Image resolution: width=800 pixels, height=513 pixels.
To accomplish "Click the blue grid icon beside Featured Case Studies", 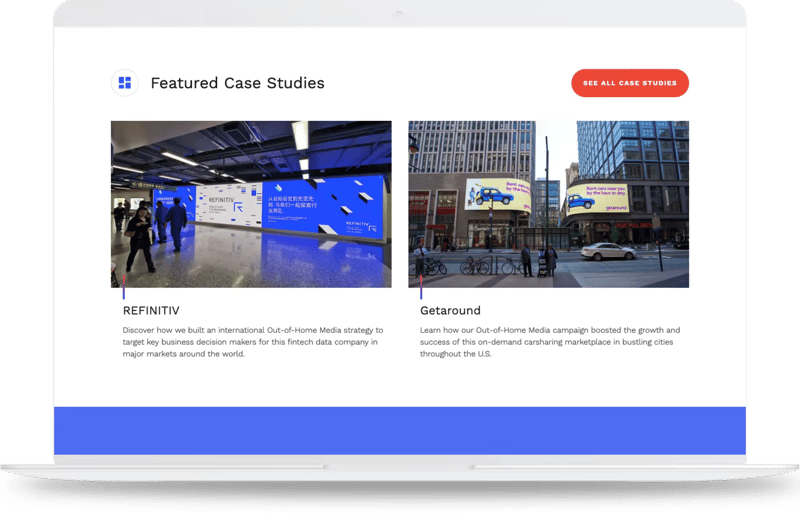I will pos(124,83).
